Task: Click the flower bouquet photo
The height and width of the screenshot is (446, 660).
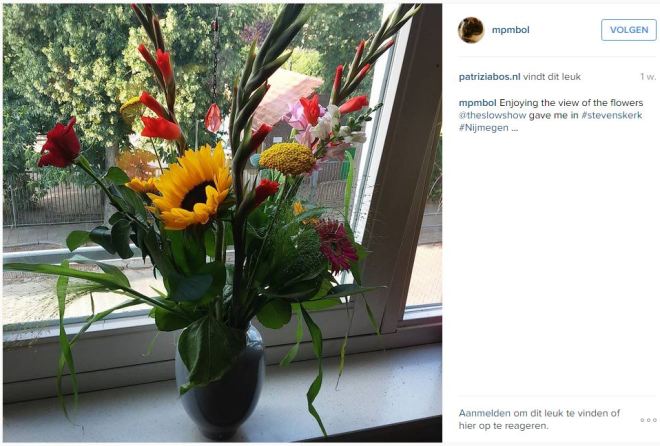Action: pyautogui.click(x=222, y=223)
